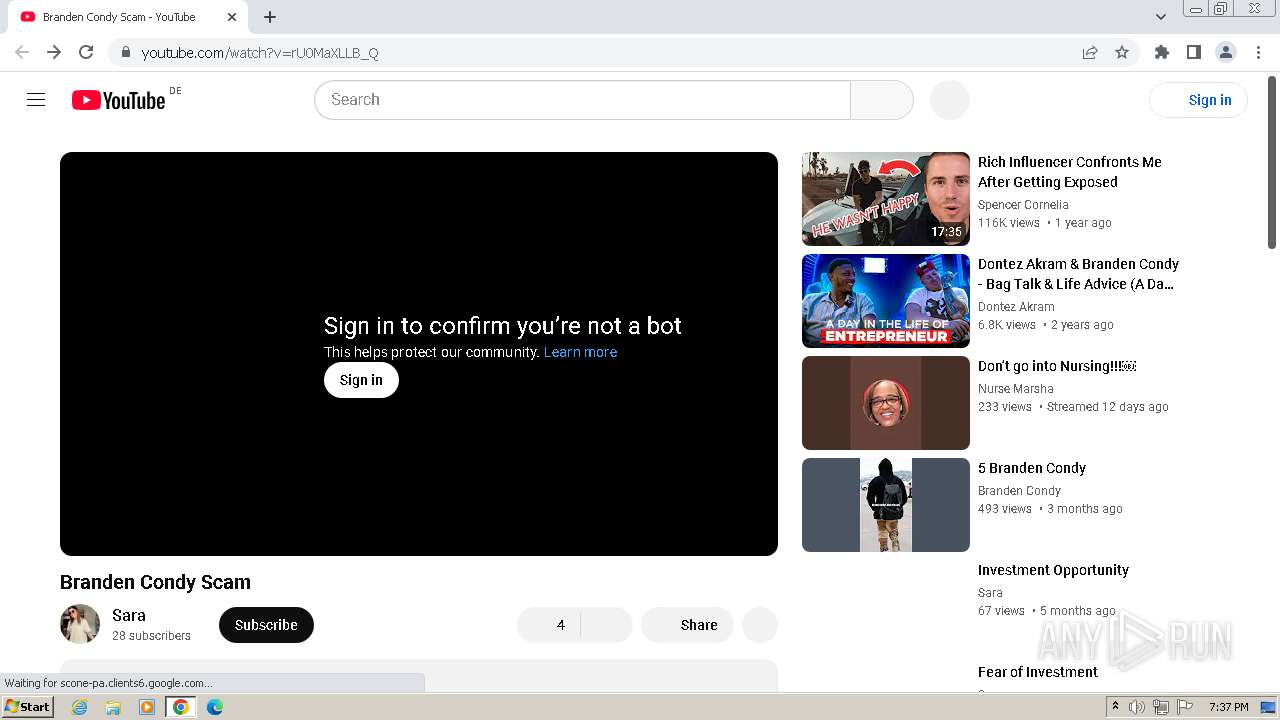Open more actions round button beside Share
Screen dimensions: 1280x720
760,625
